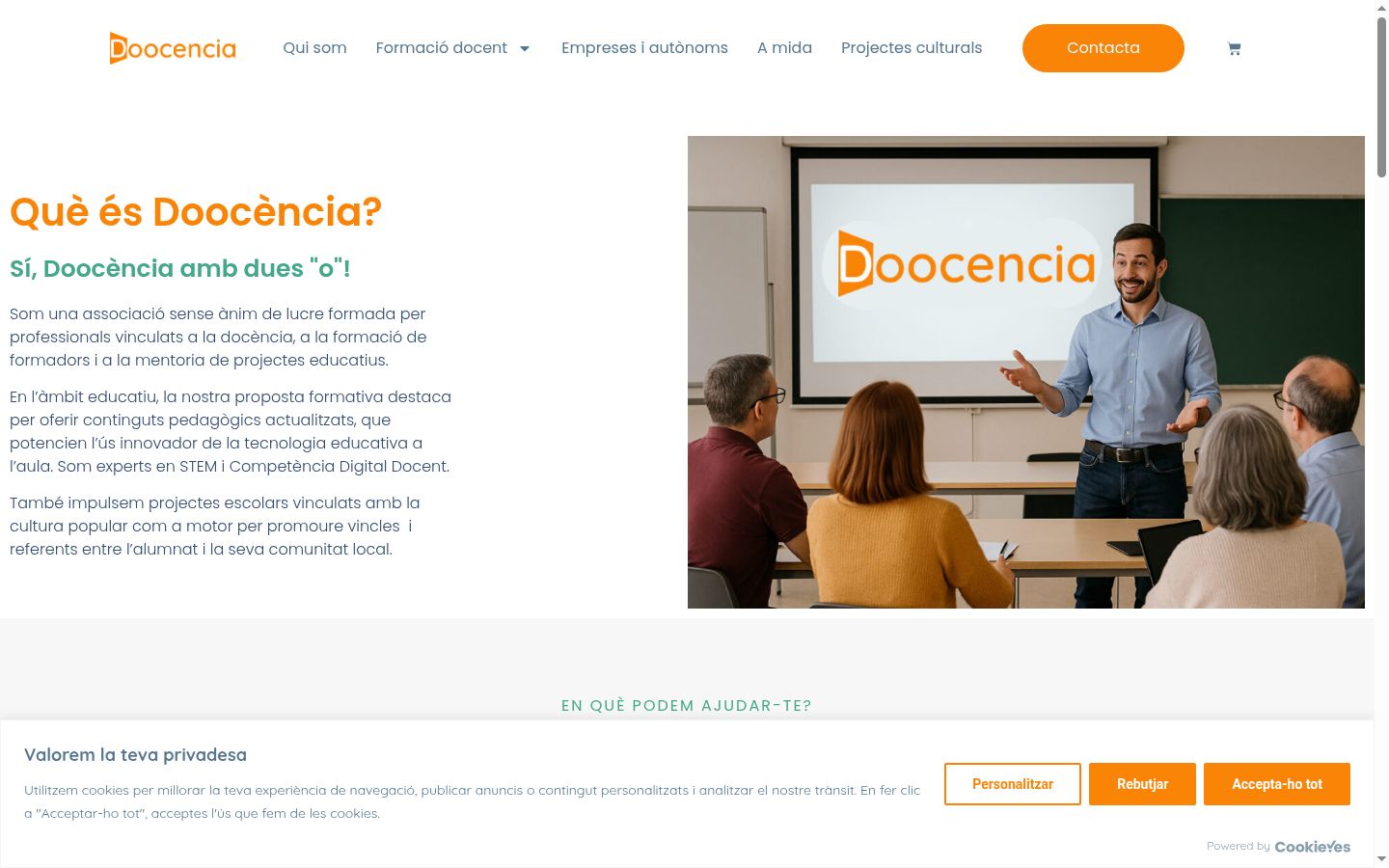Click the orange Contacta button
Screen dimensions: 1389x868
1103,48
